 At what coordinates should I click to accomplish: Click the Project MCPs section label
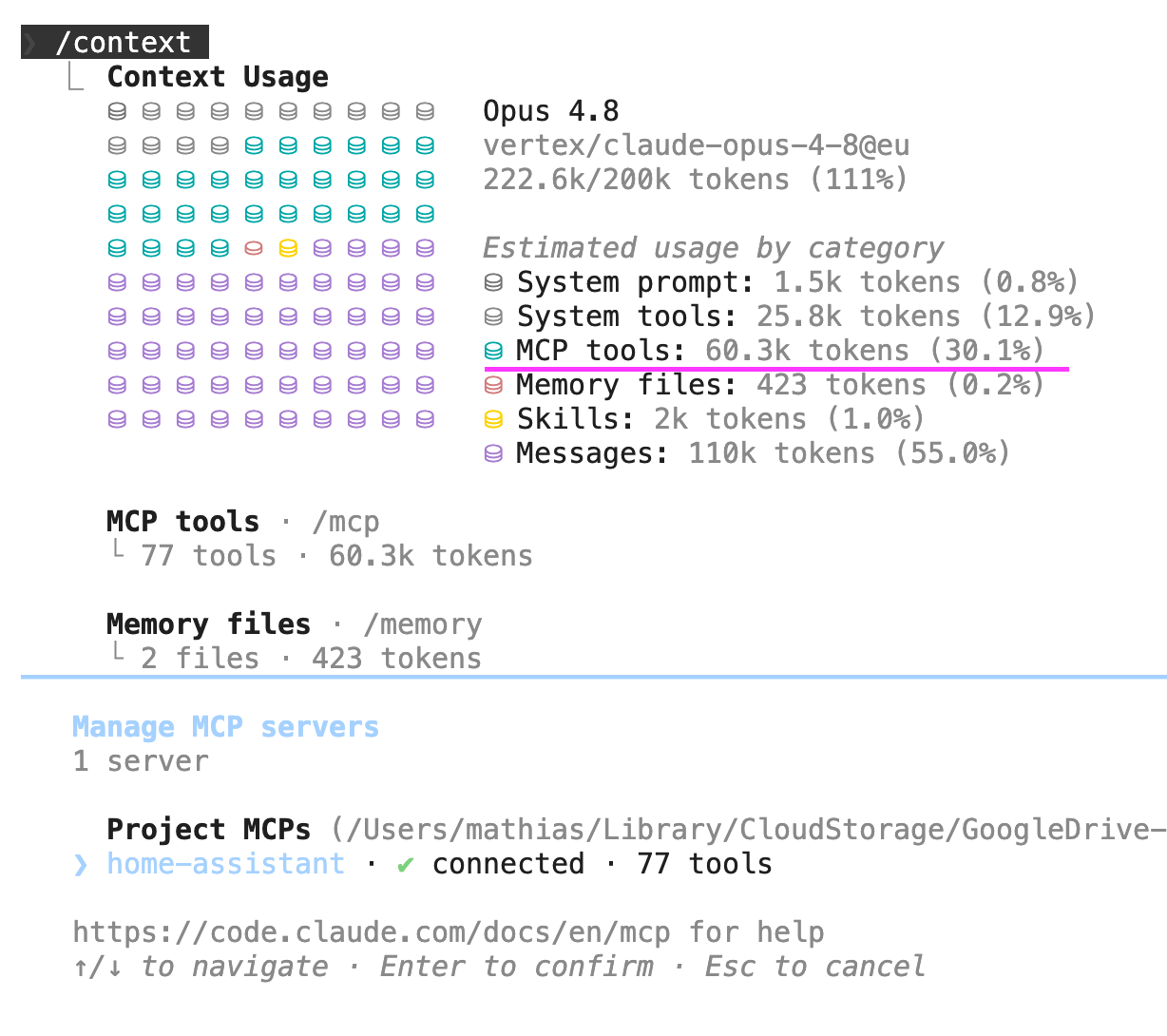pyautogui.click(x=209, y=830)
